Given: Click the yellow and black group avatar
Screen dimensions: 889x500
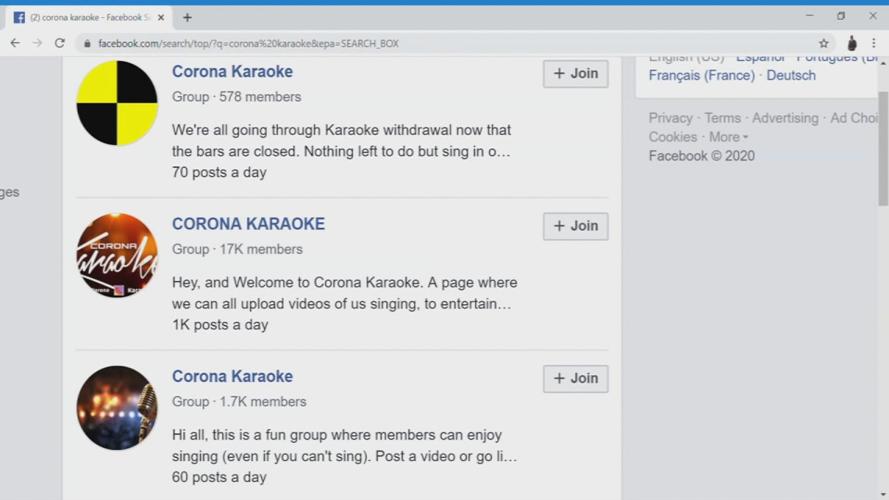Looking at the screenshot, I should click(117, 103).
